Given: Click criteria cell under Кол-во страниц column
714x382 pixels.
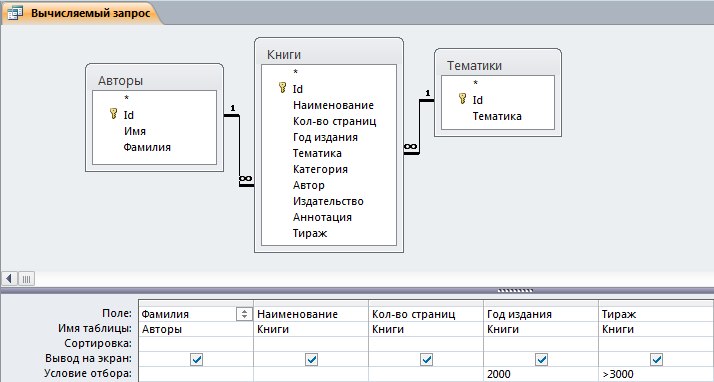Looking at the screenshot, I should [x=426, y=374].
